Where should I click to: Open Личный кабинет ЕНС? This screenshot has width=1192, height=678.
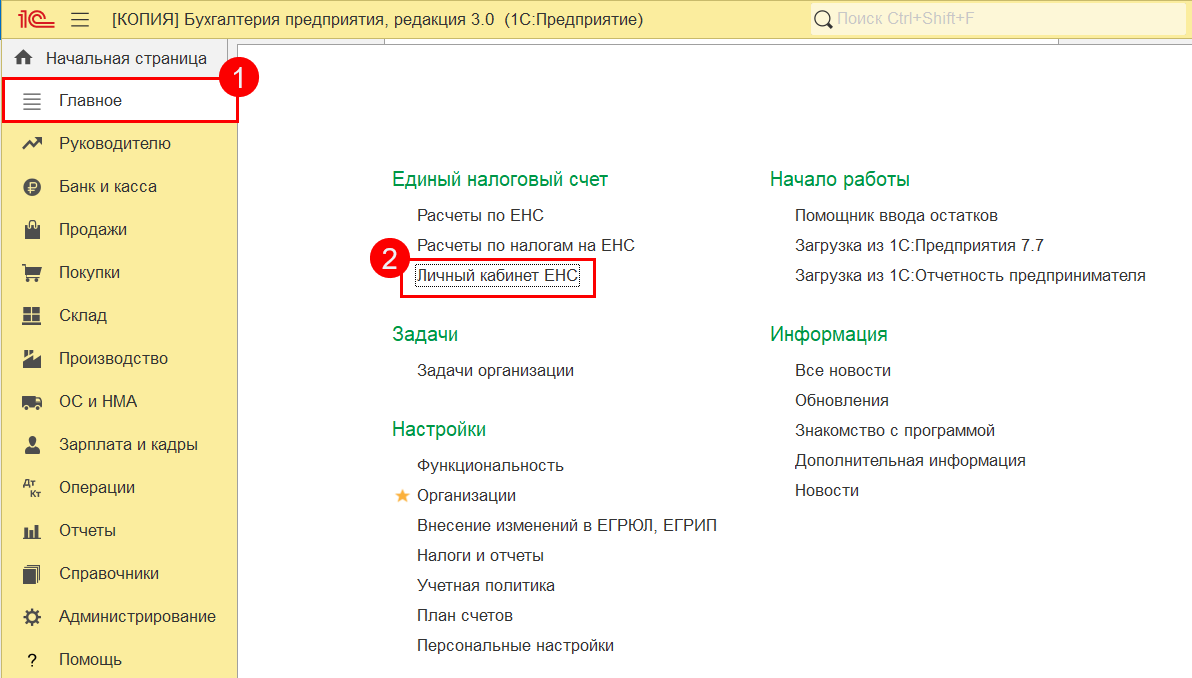(x=498, y=275)
